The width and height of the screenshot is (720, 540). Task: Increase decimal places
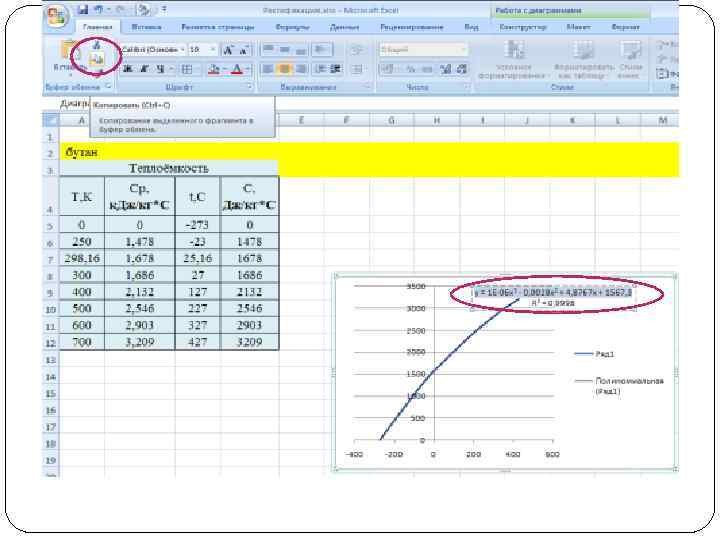pos(445,69)
